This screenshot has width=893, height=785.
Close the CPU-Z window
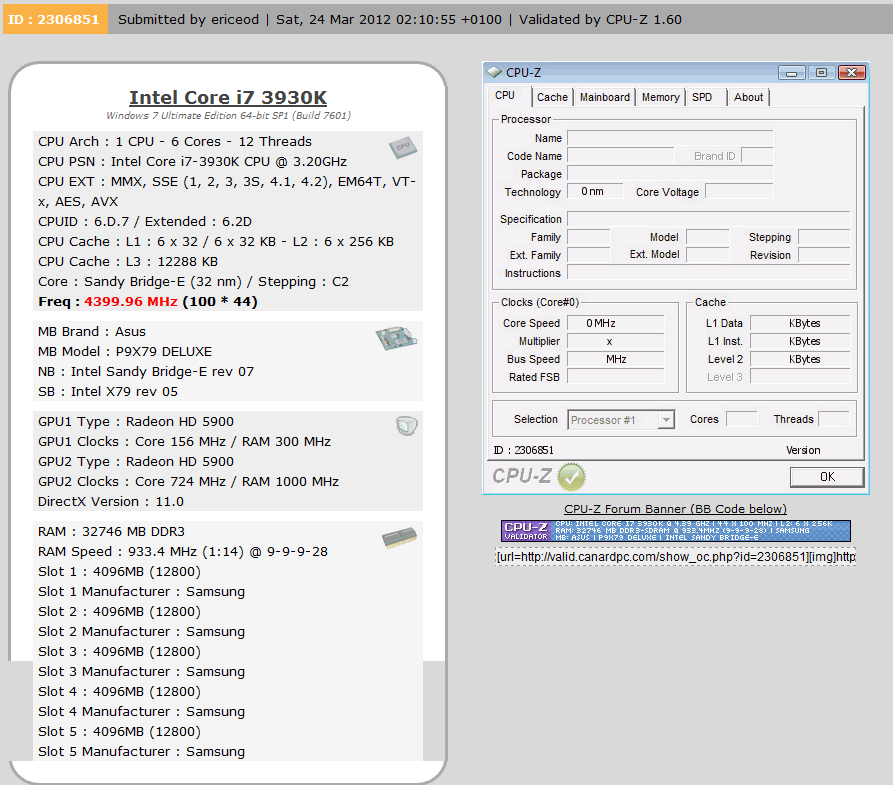[851, 73]
